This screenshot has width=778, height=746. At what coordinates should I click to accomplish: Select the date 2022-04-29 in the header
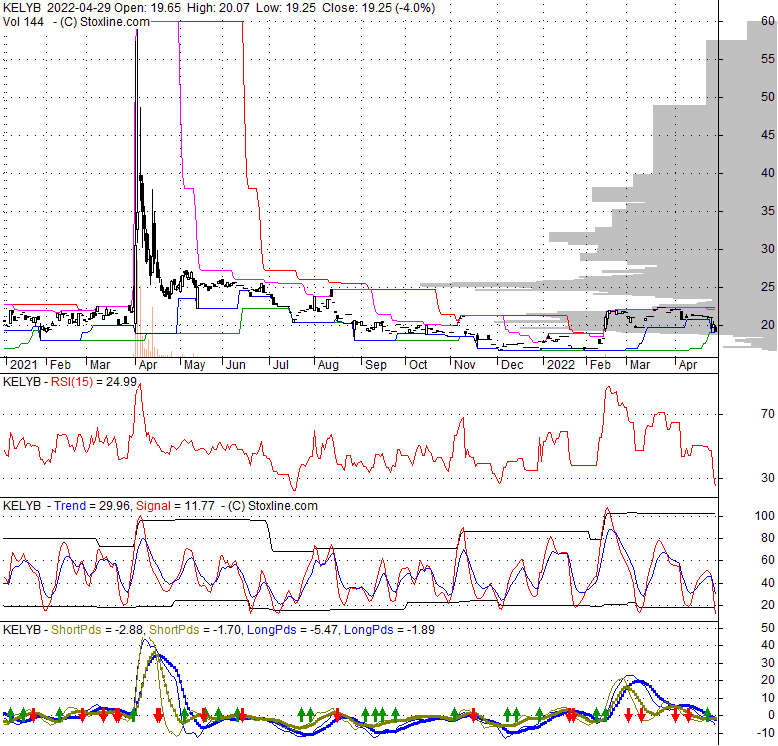(x=78, y=8)
